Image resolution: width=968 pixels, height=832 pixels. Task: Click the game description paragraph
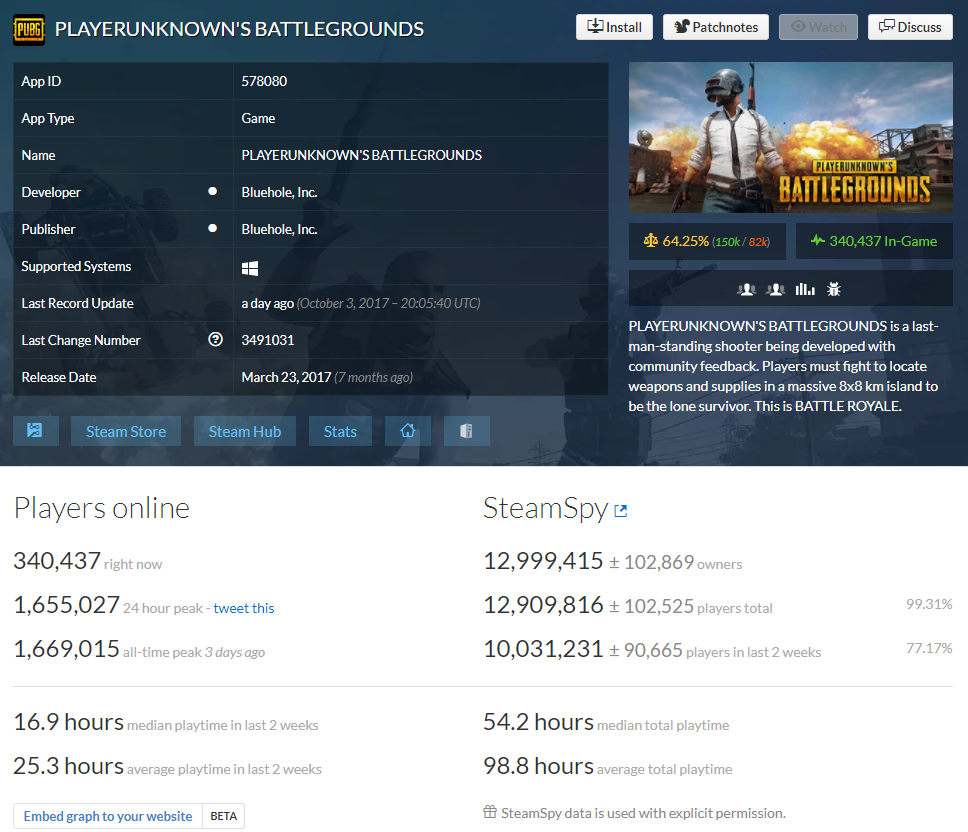coord(783,366)
